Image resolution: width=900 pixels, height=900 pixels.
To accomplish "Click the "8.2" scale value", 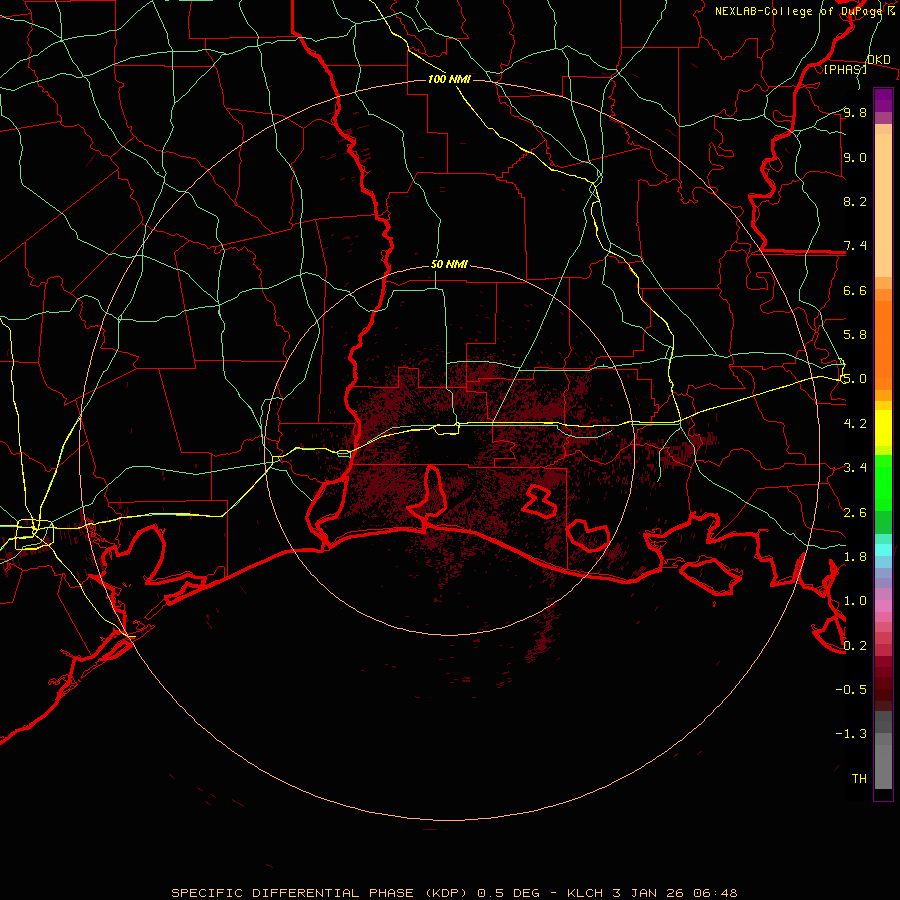I will (x=855, y=201).
